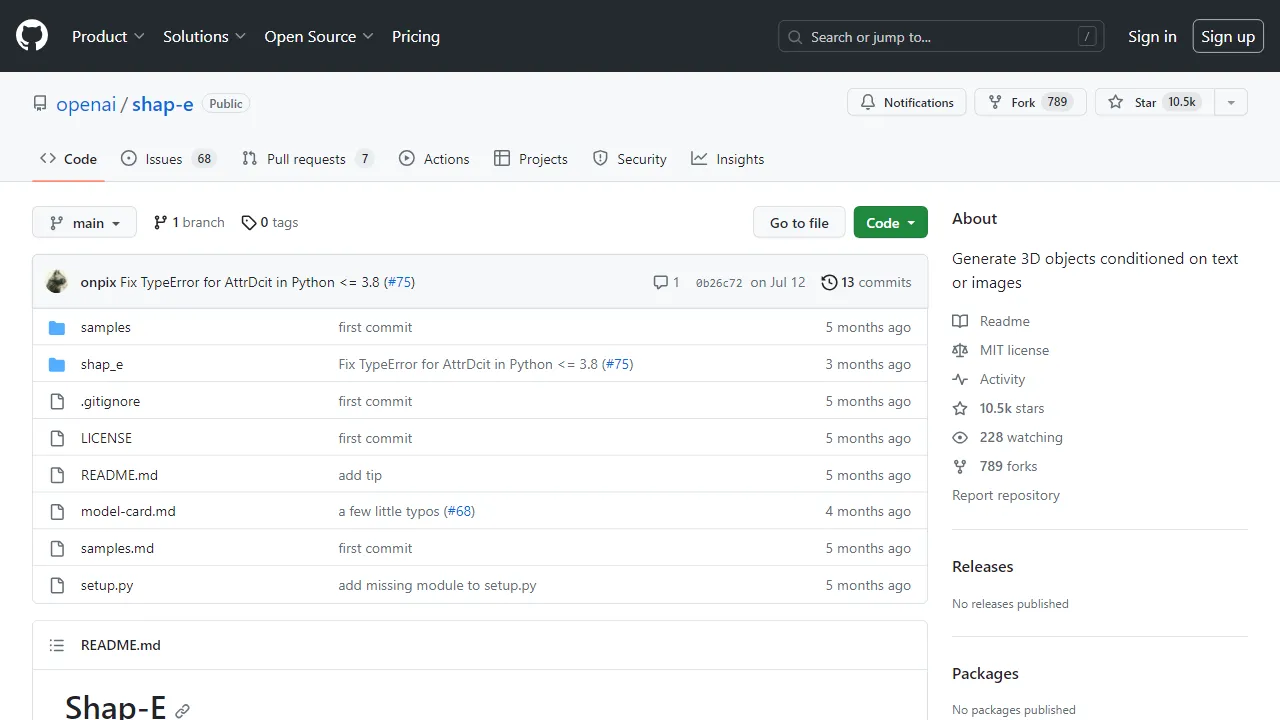Click the samples folder icon

pos(57,328)
